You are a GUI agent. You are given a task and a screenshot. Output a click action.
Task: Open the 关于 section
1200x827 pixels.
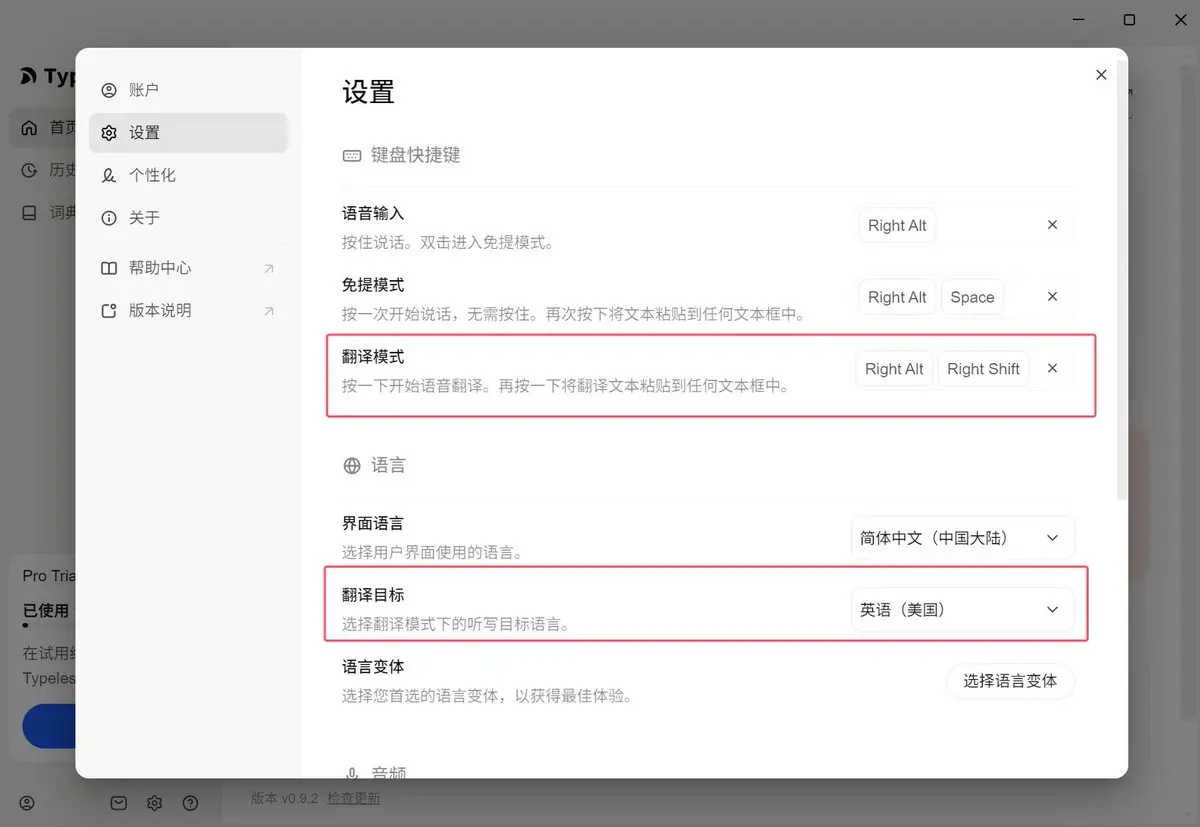coord(144,218)
